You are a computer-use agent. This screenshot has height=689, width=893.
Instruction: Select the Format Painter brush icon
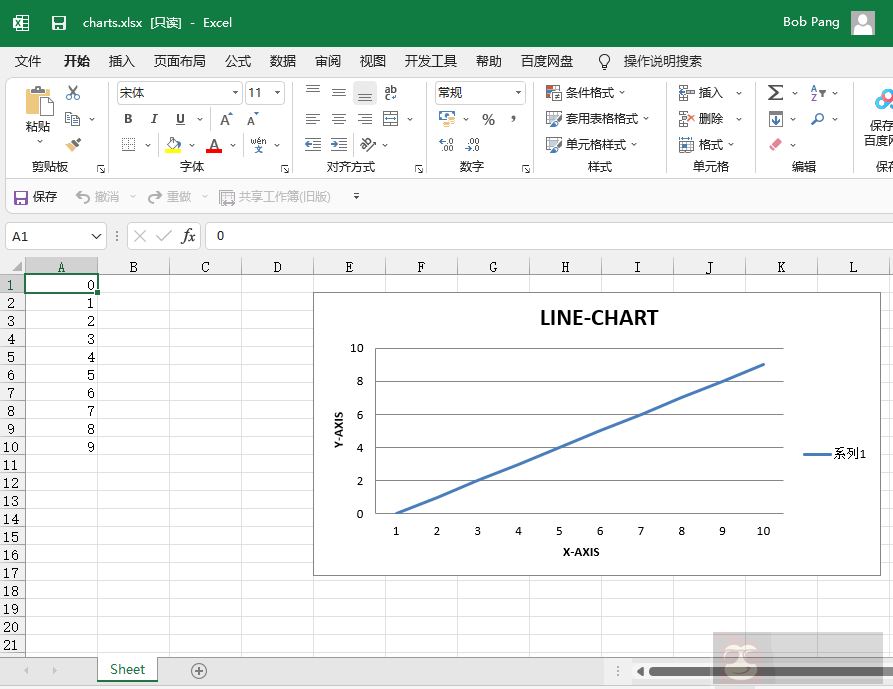tap(73, 145)
